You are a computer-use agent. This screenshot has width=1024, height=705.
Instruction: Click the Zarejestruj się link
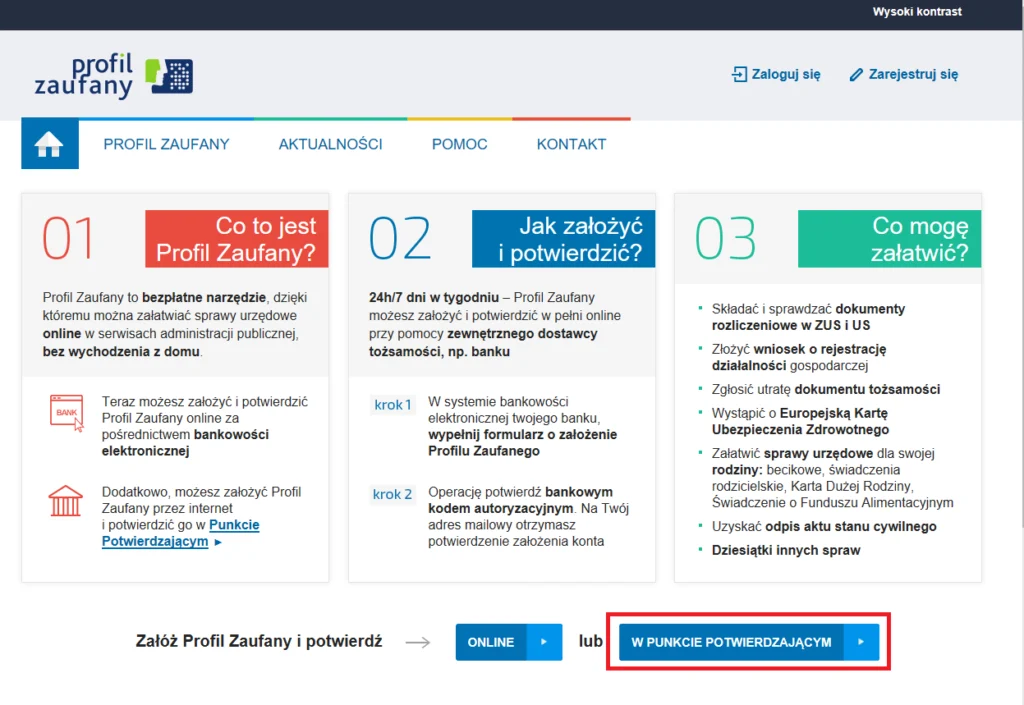[x=913, y=74]
